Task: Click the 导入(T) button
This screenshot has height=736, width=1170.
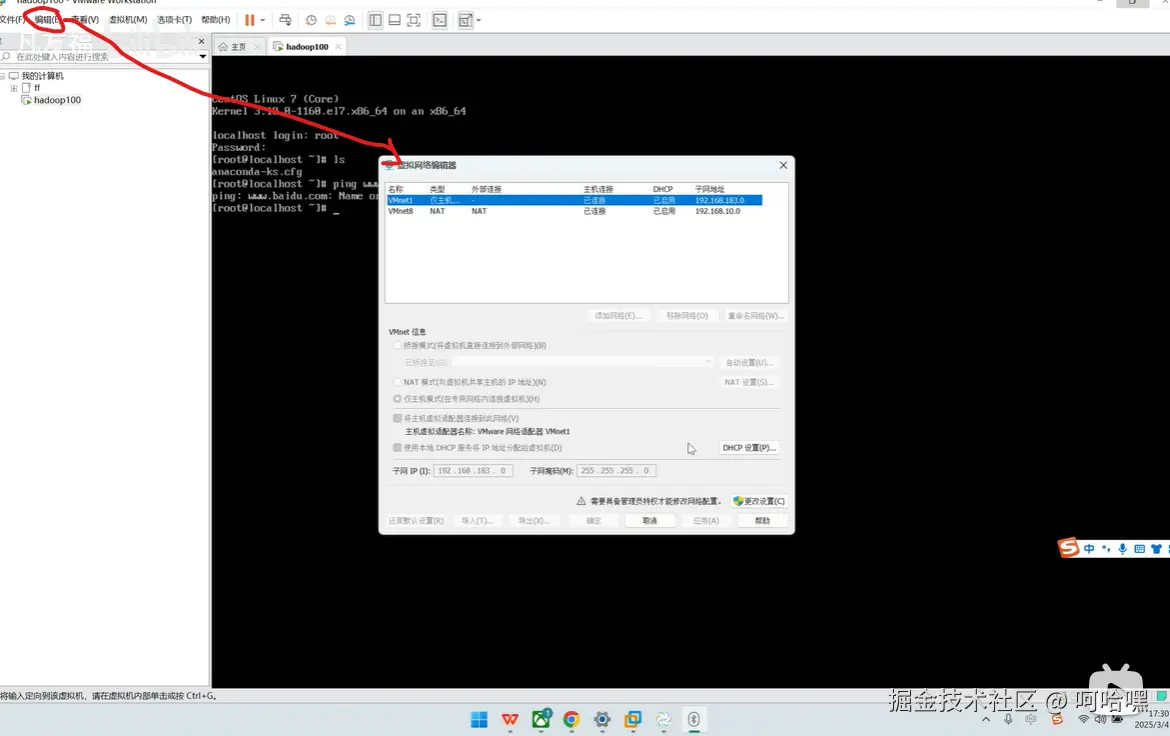Action: click(x=478, y=520)
